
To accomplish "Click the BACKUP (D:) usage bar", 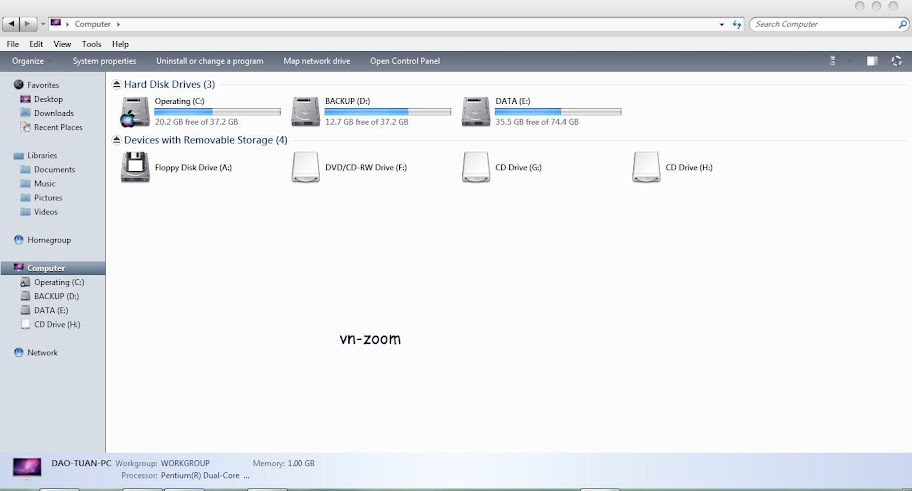I will [388, 112].
